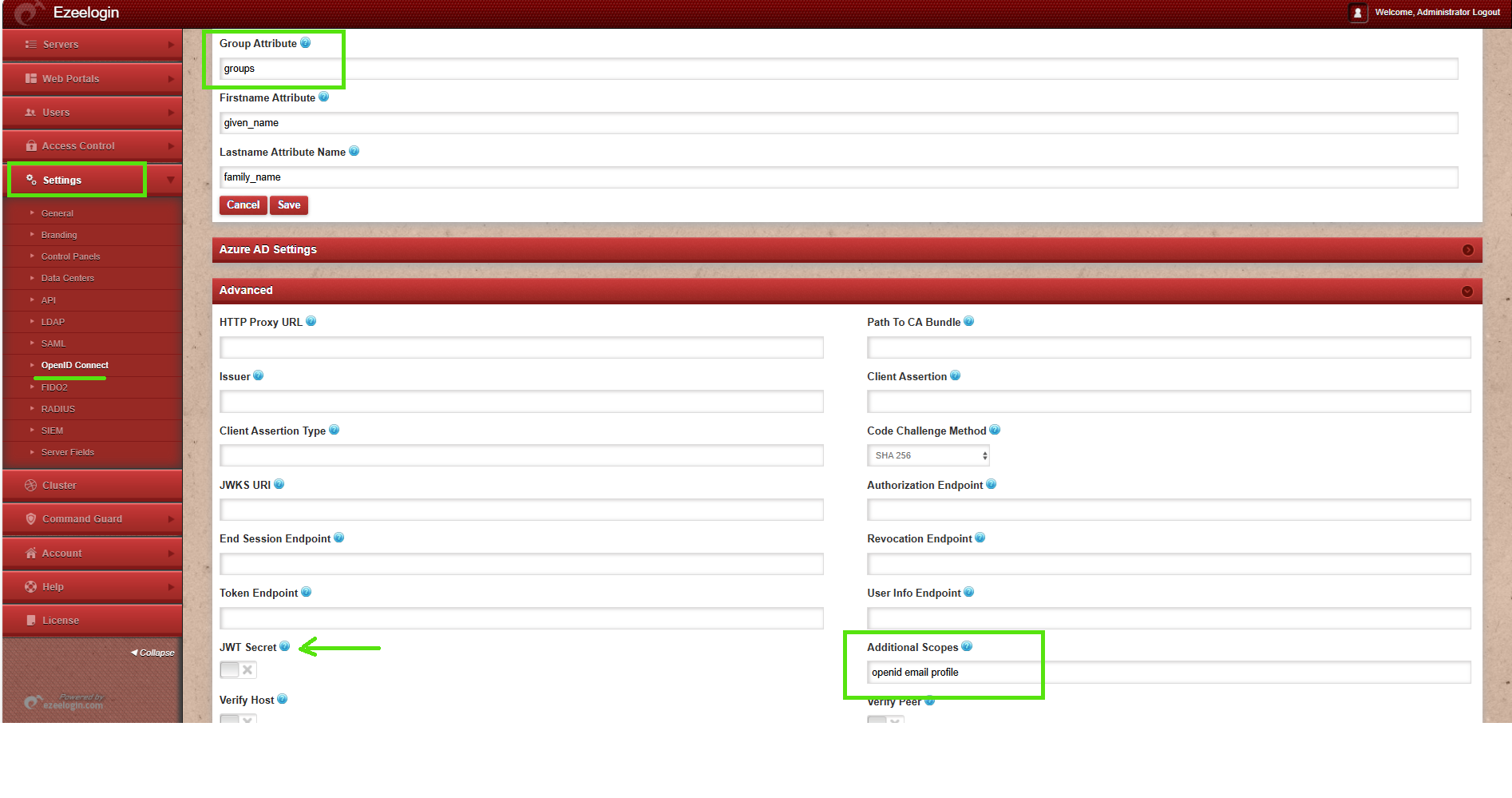Open API settings item
1512x798 pixels.
49,300
